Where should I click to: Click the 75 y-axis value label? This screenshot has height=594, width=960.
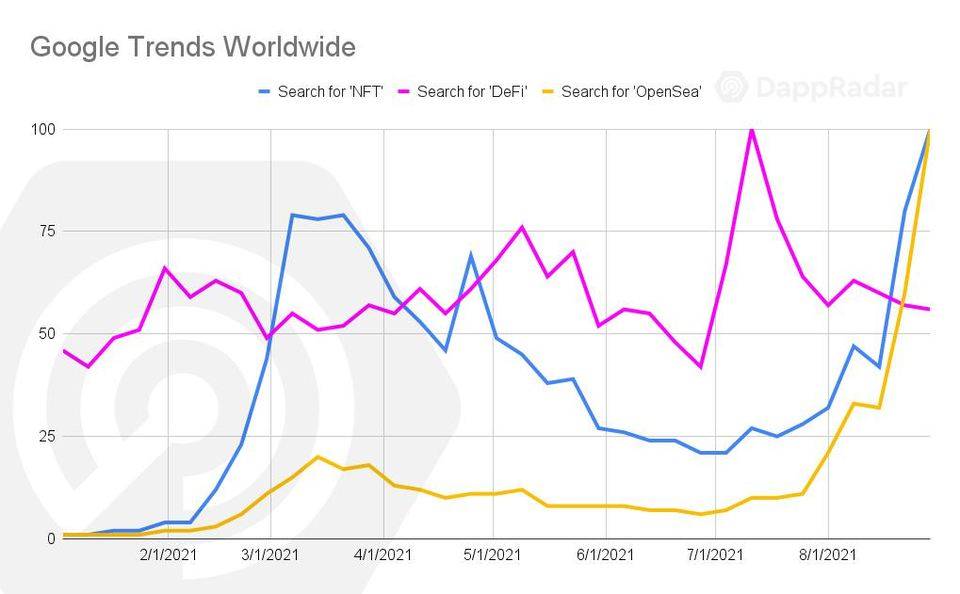click(x=48, y=231)
